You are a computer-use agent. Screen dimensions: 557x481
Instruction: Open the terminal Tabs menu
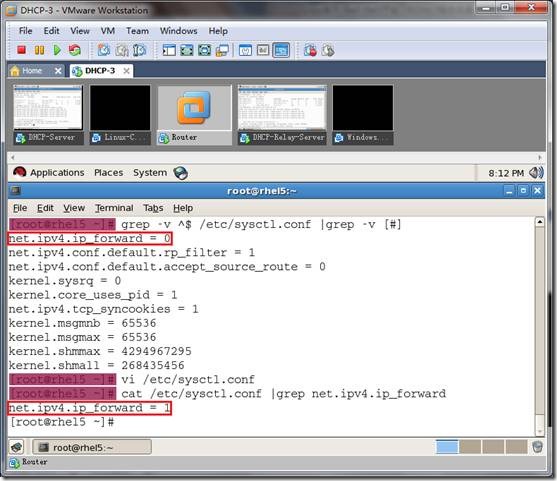point(153,208)
